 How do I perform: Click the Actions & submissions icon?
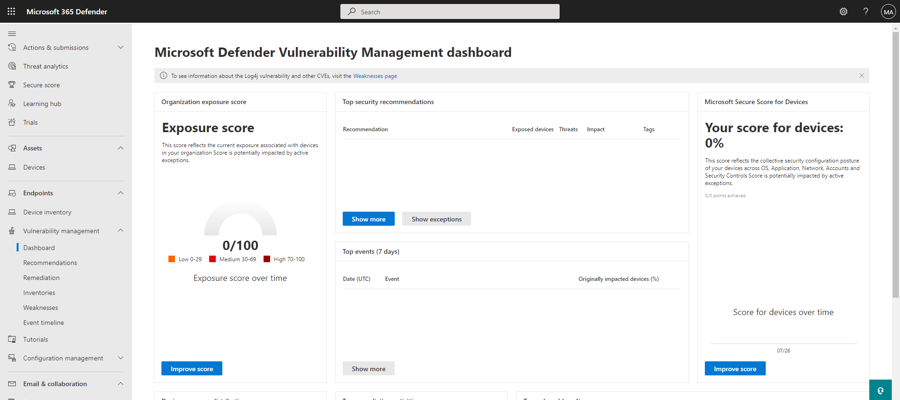point(11,47)
